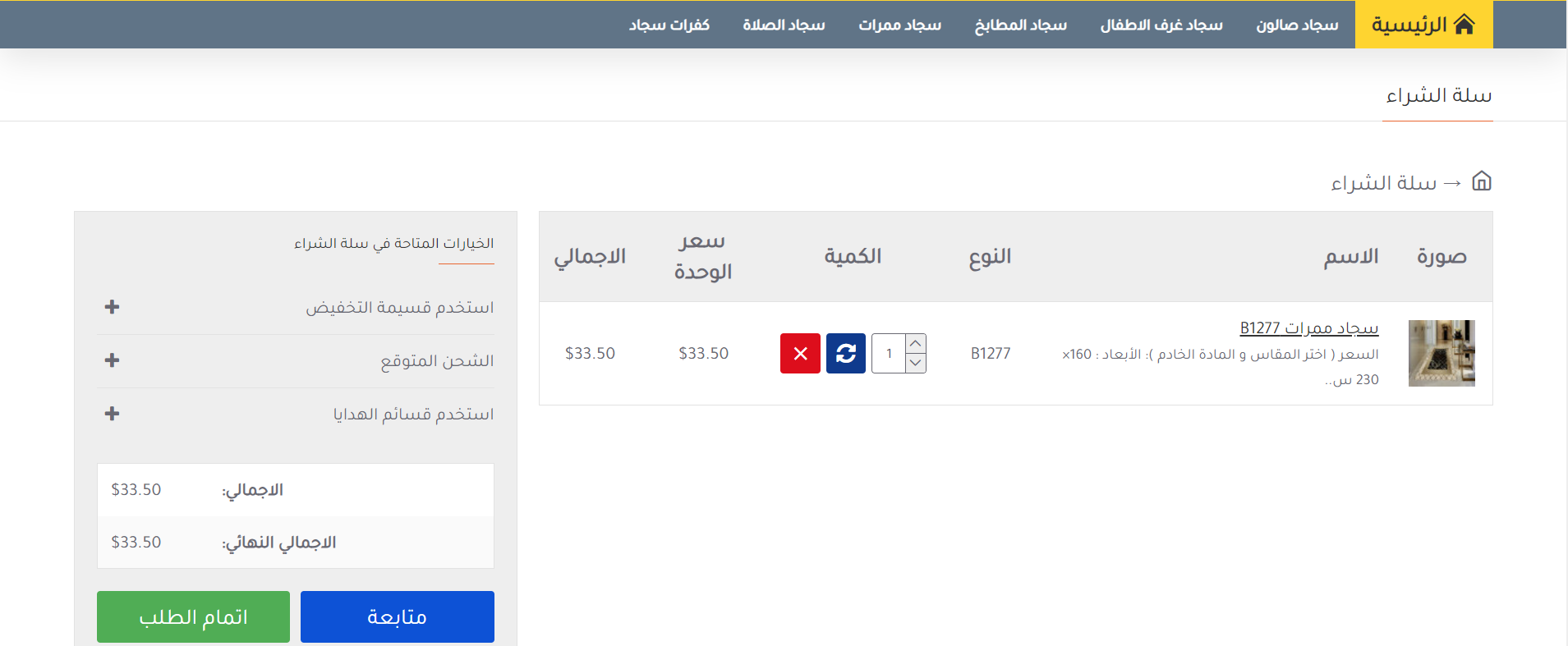Navigate to سجاد الصلاة category
Screen dimensions: 1568x646
tap(784, 25)
